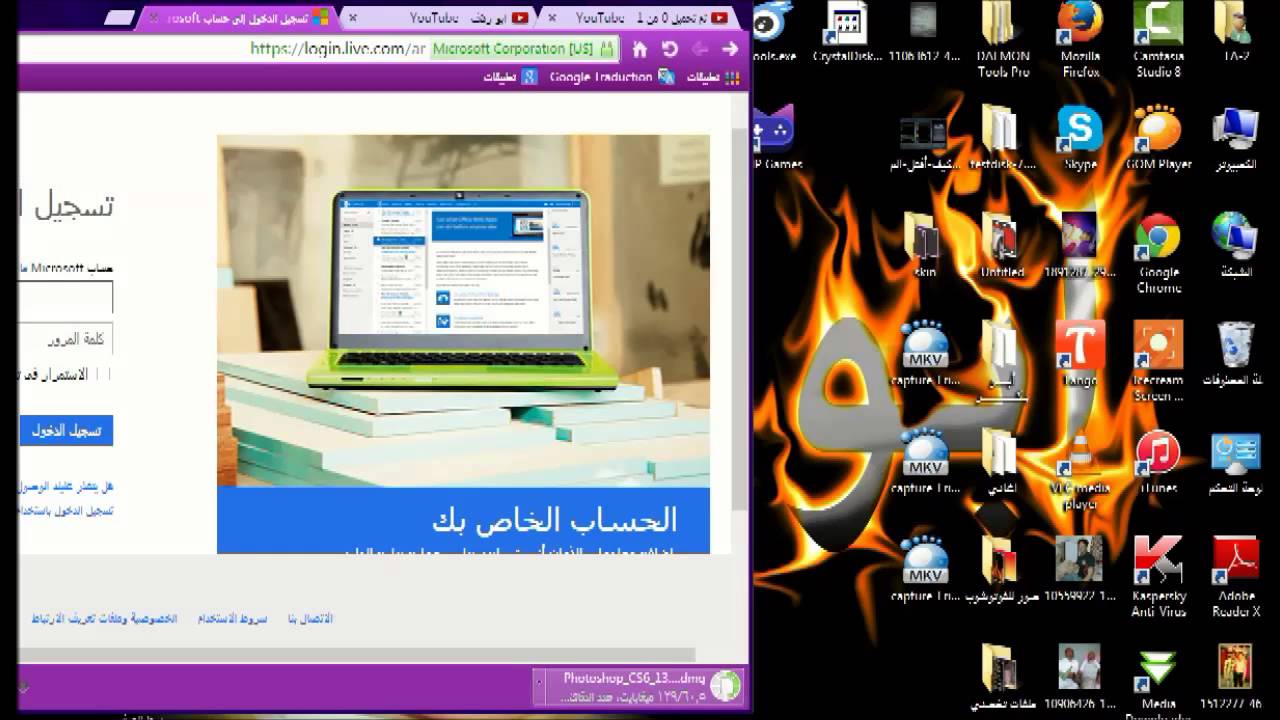Launch Icecream Screen Recorder shortcut
The width and height of the screenshot is (1280, 720).
[x=1158, y=361]
